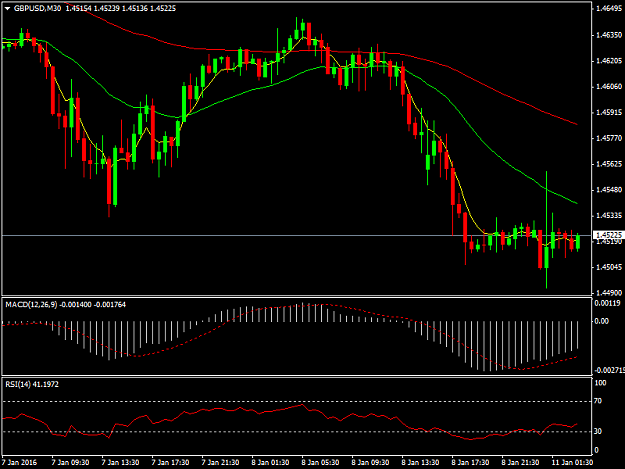Click MACD scale value 0.00119
625x469 pixels.
coord(607,303)
